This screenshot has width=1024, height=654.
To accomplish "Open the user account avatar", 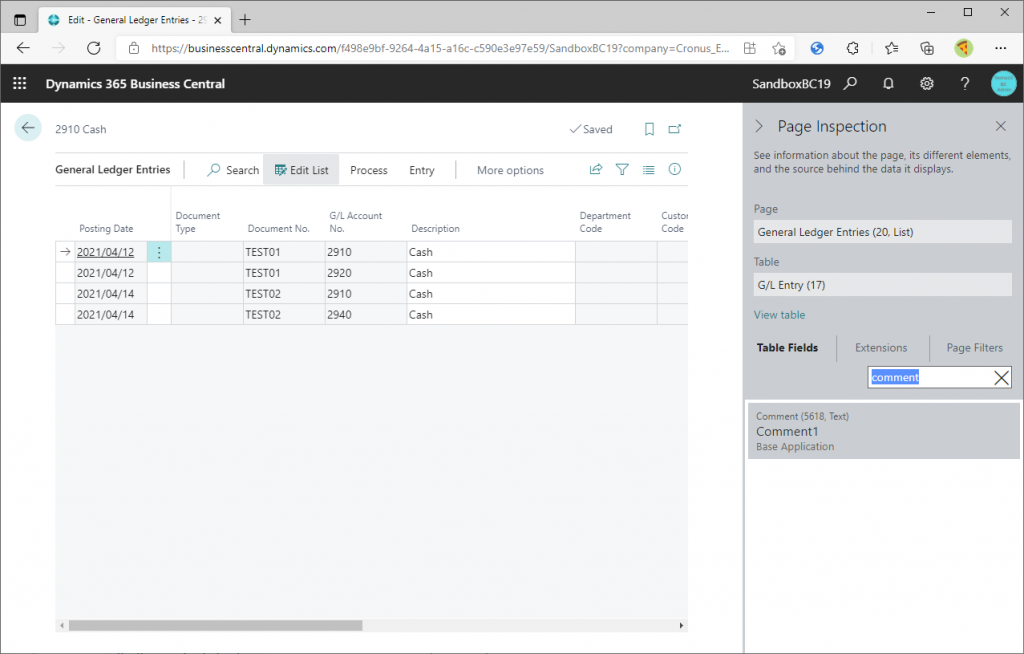I will [x=1003, y=84].
